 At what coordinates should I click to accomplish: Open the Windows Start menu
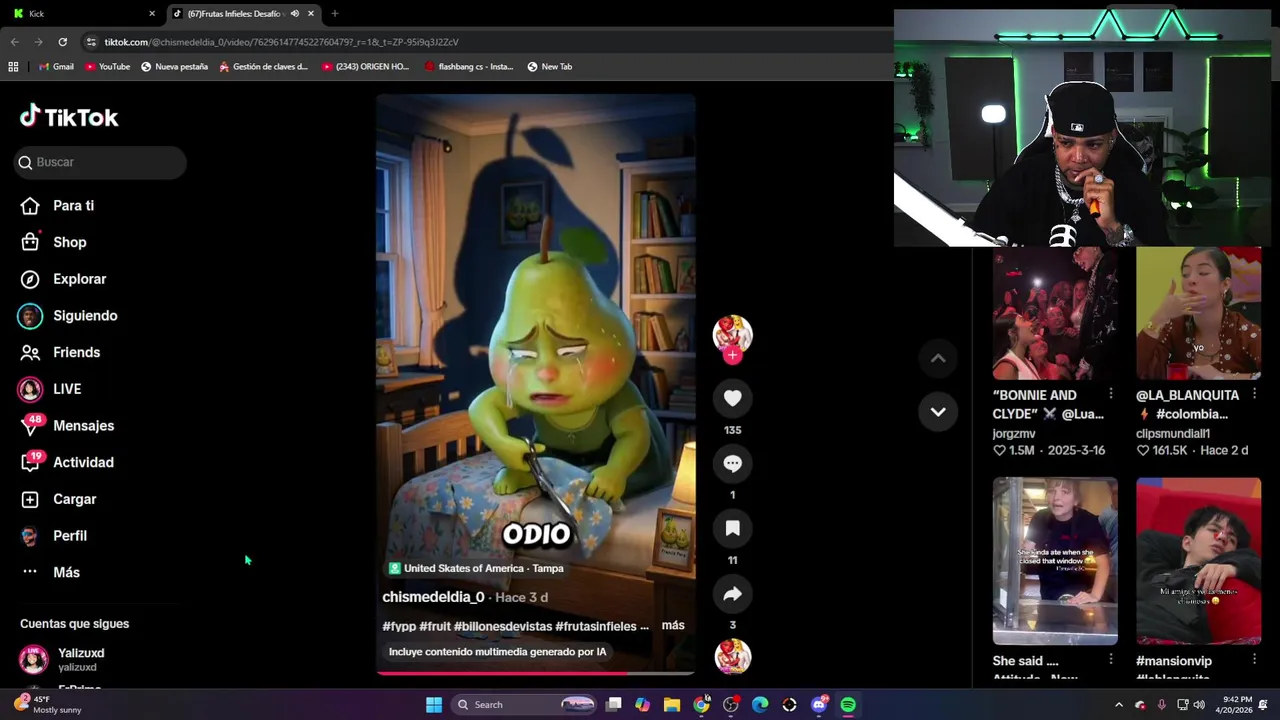click(434, 705)
